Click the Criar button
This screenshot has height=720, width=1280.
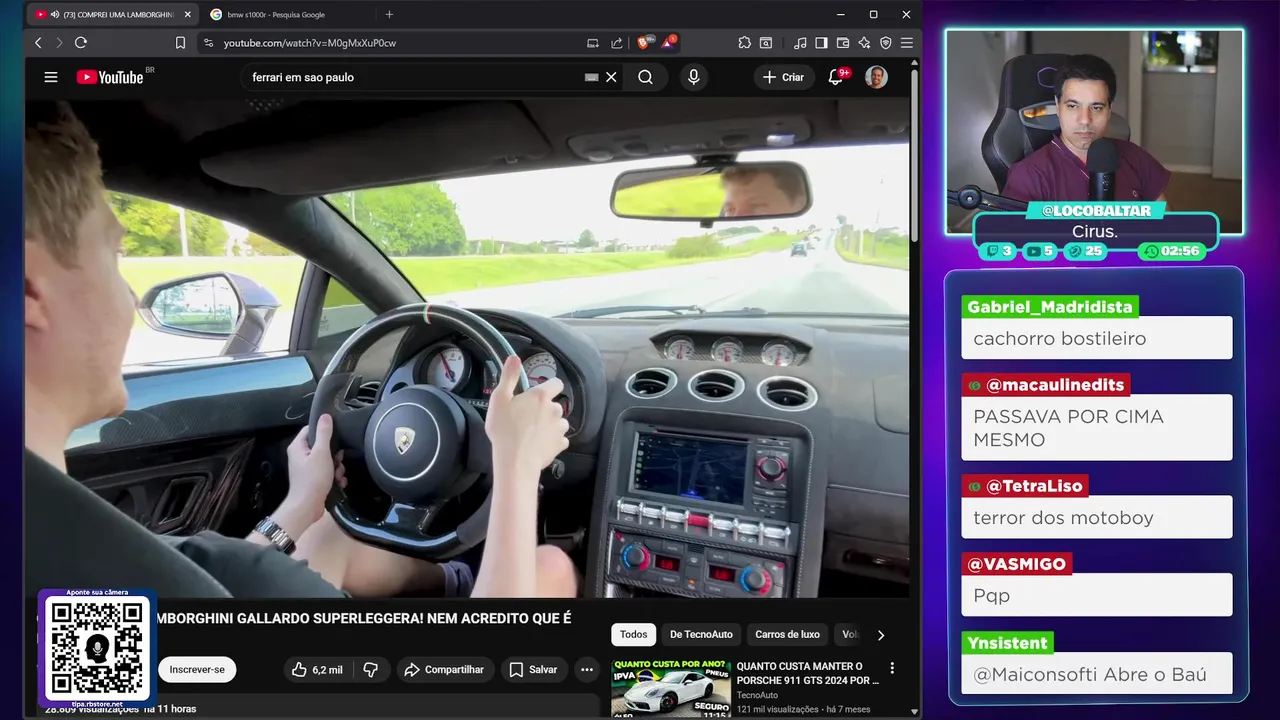(783, 77)
